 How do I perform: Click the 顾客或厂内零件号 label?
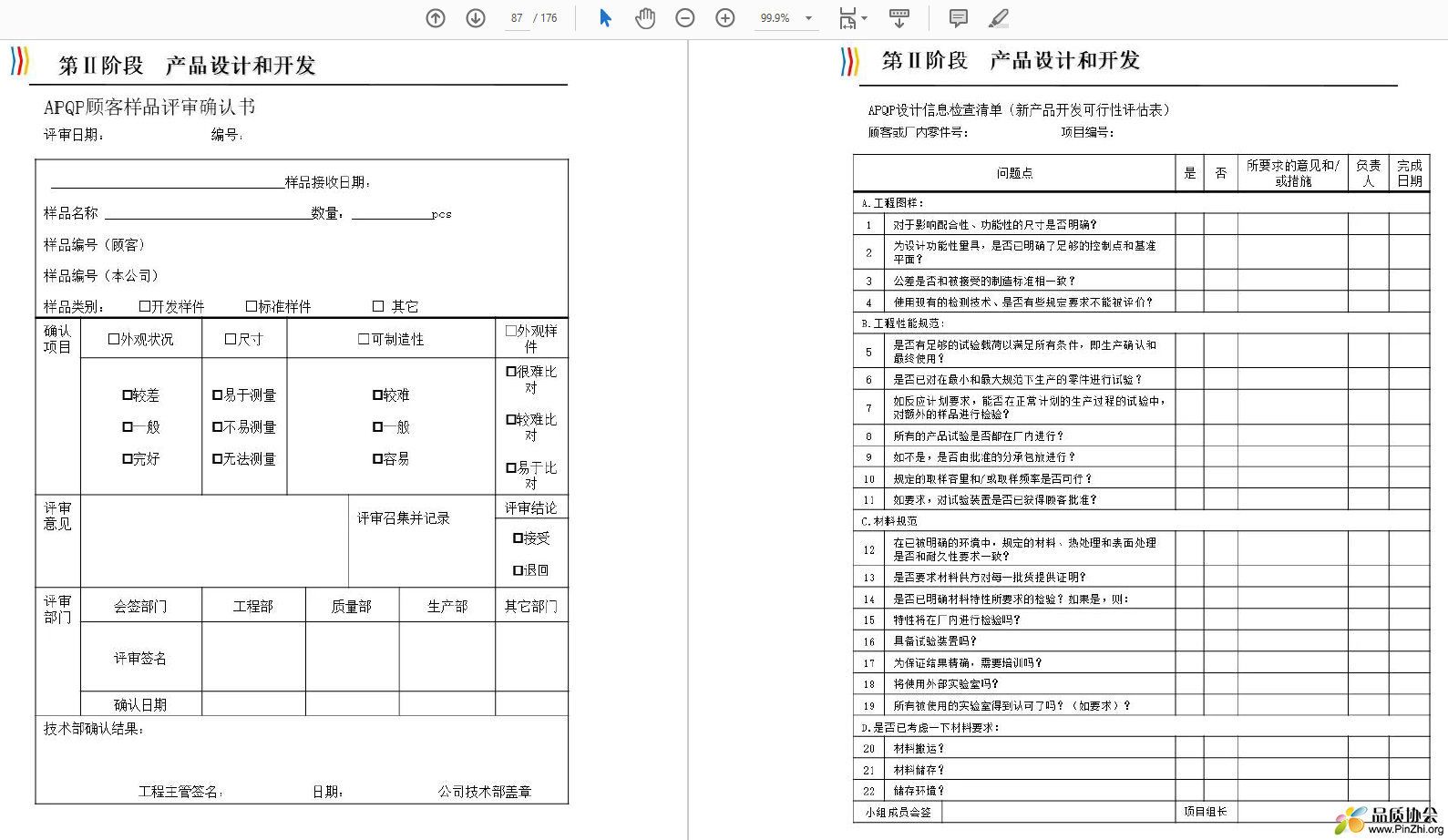[x=918, y=132]
